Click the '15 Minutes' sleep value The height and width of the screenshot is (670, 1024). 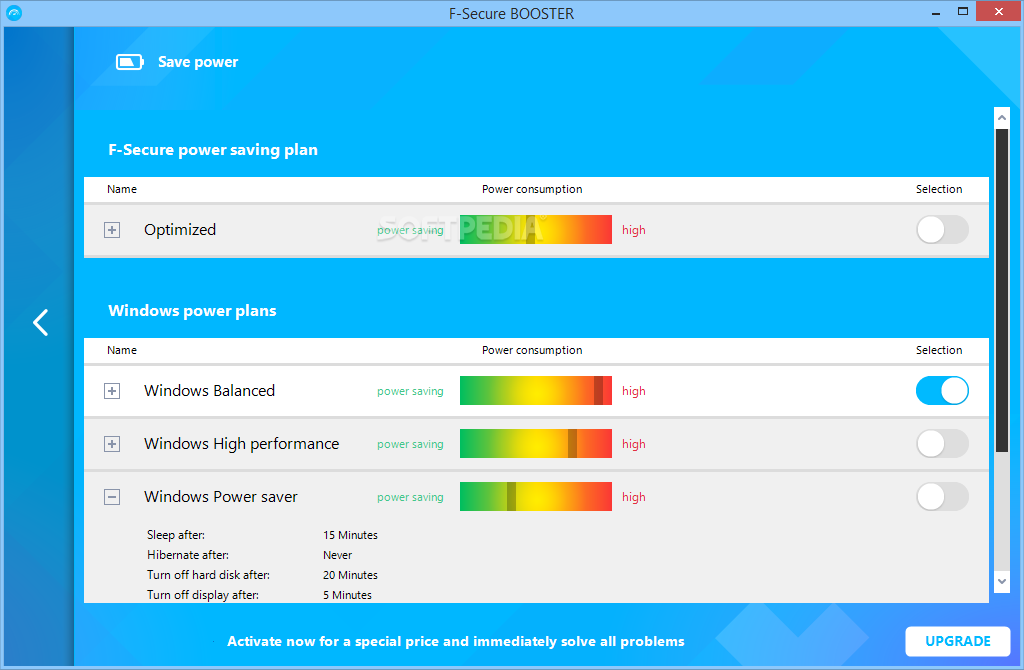(x=350, y=535)
